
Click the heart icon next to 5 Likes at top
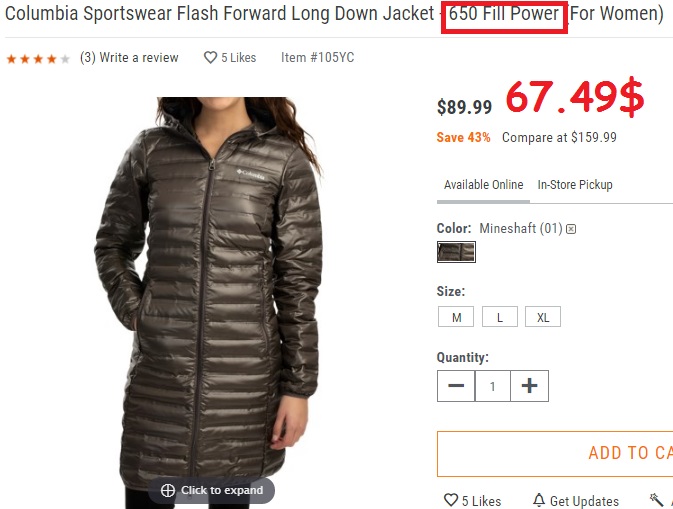pos(210,58)
